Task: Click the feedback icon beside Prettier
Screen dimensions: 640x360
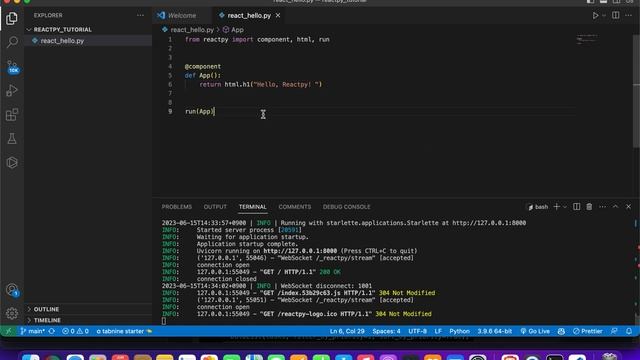Action: pyautogui.click(x=614, y=331)
